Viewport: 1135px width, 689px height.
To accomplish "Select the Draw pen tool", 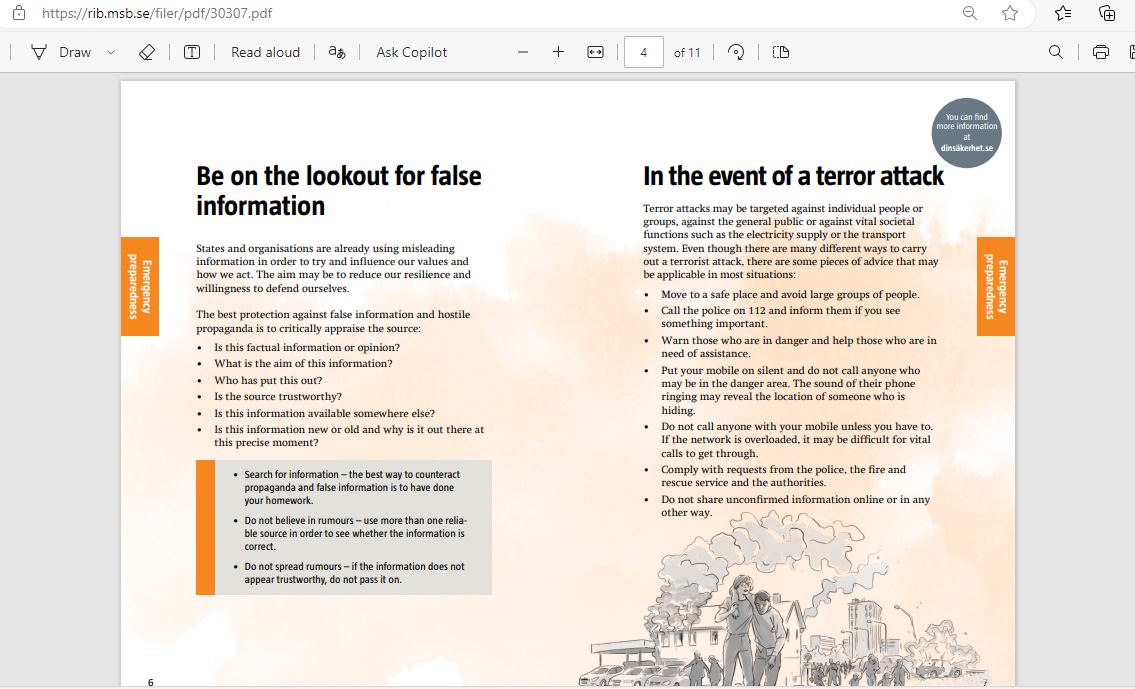I will point(61,52).
